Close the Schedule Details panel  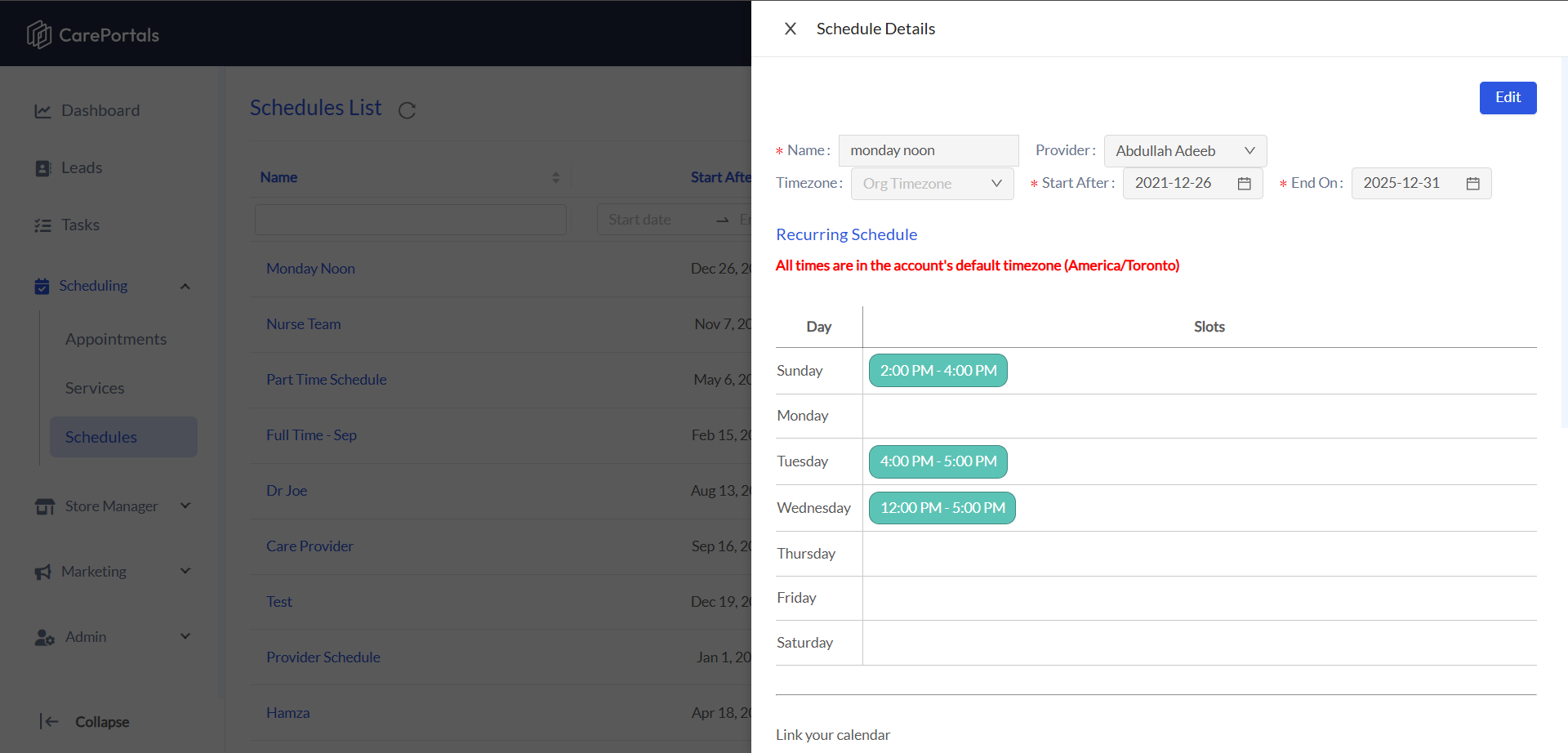tap(790, 29)
